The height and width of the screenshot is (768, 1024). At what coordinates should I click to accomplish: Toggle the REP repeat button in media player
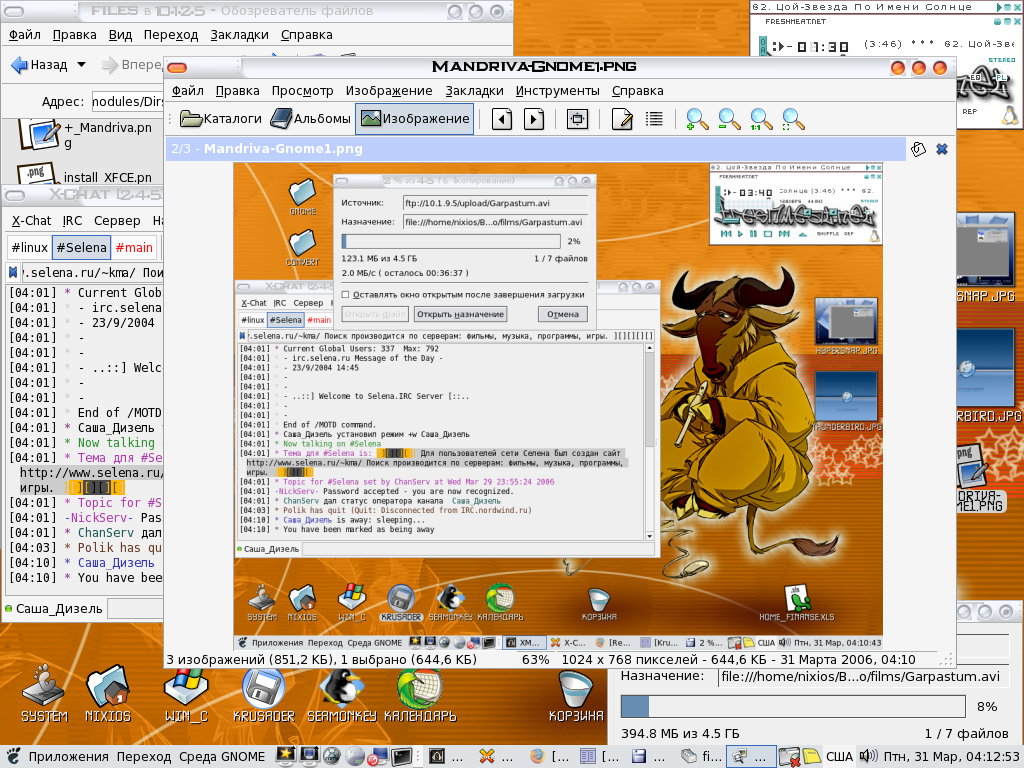(970, 112)
